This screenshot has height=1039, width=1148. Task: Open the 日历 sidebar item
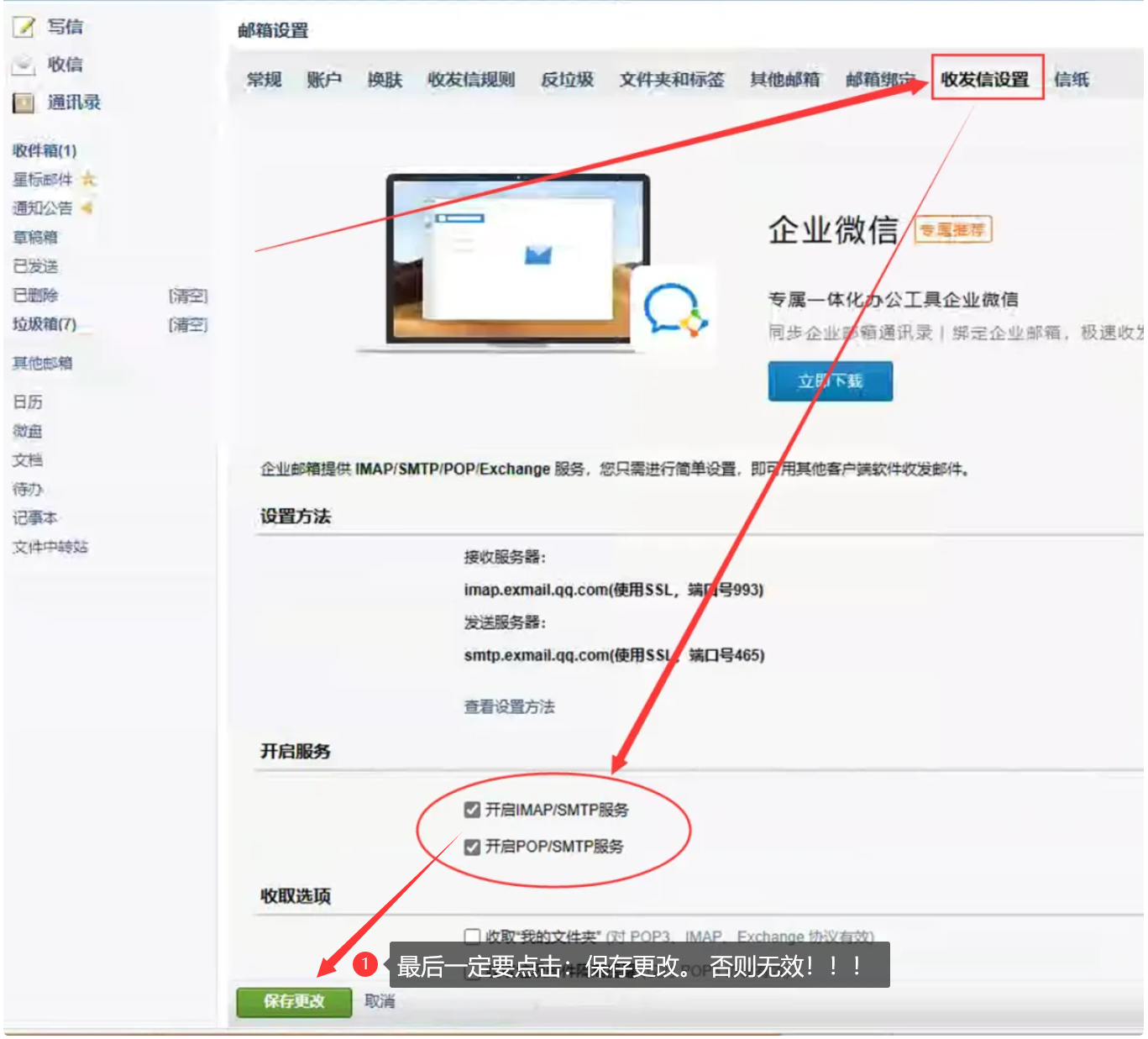pos(28,402)
